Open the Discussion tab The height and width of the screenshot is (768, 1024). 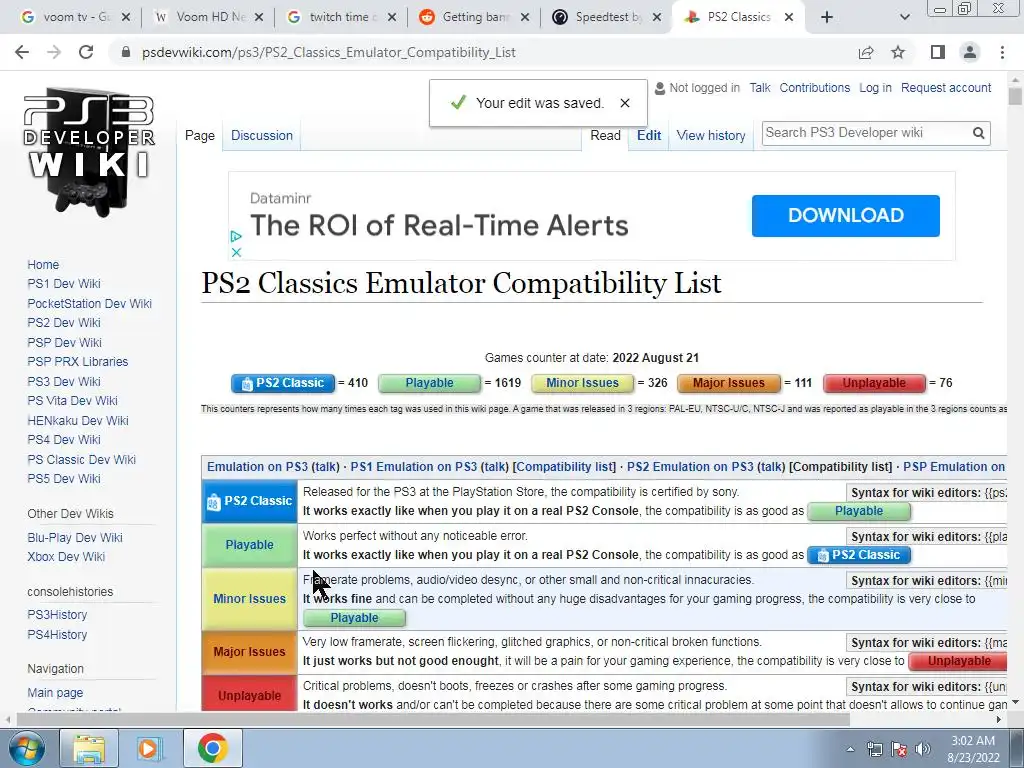262,136
